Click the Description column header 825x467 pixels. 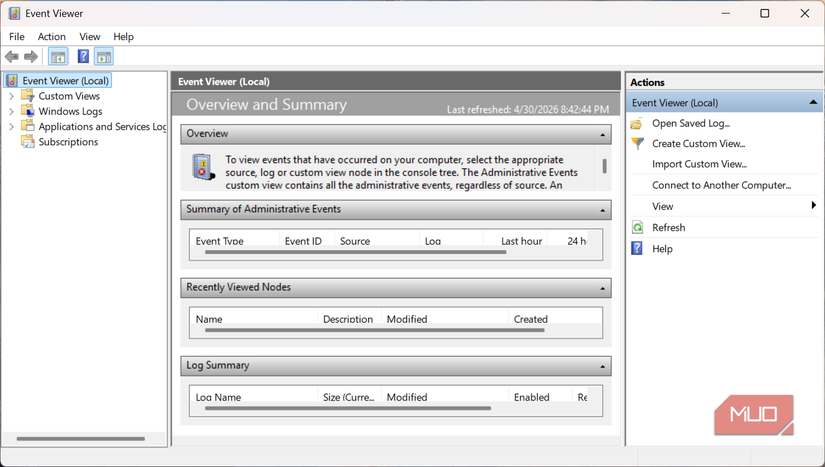(349, 319)
